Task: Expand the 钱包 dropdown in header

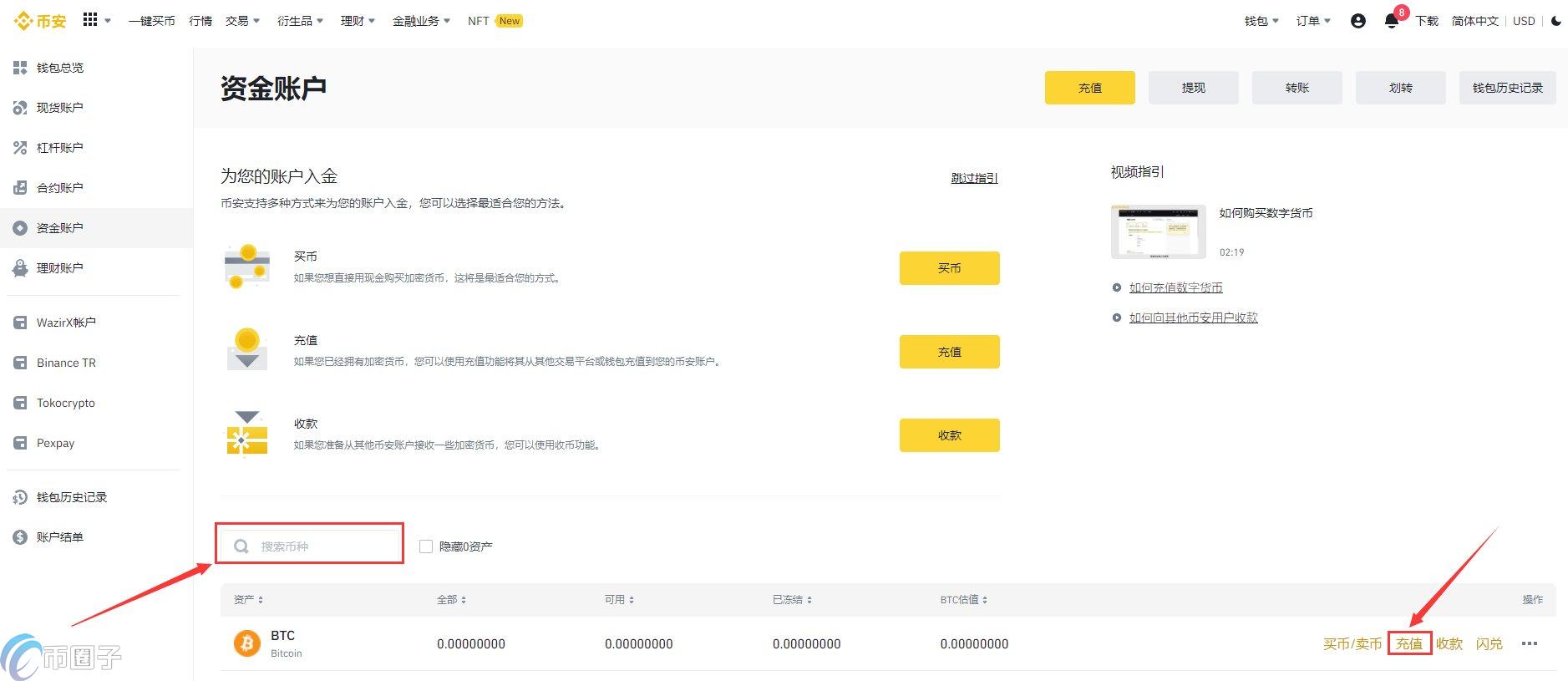Action: (x=1262, y=21)
